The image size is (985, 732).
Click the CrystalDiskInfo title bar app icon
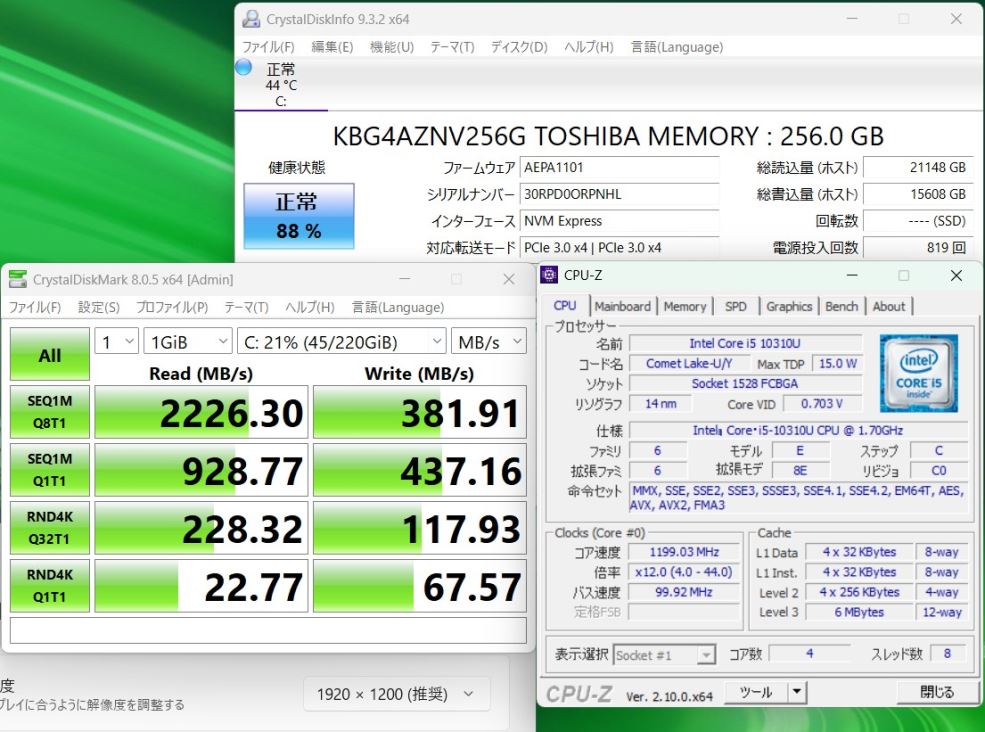click(x=252, y=19)
